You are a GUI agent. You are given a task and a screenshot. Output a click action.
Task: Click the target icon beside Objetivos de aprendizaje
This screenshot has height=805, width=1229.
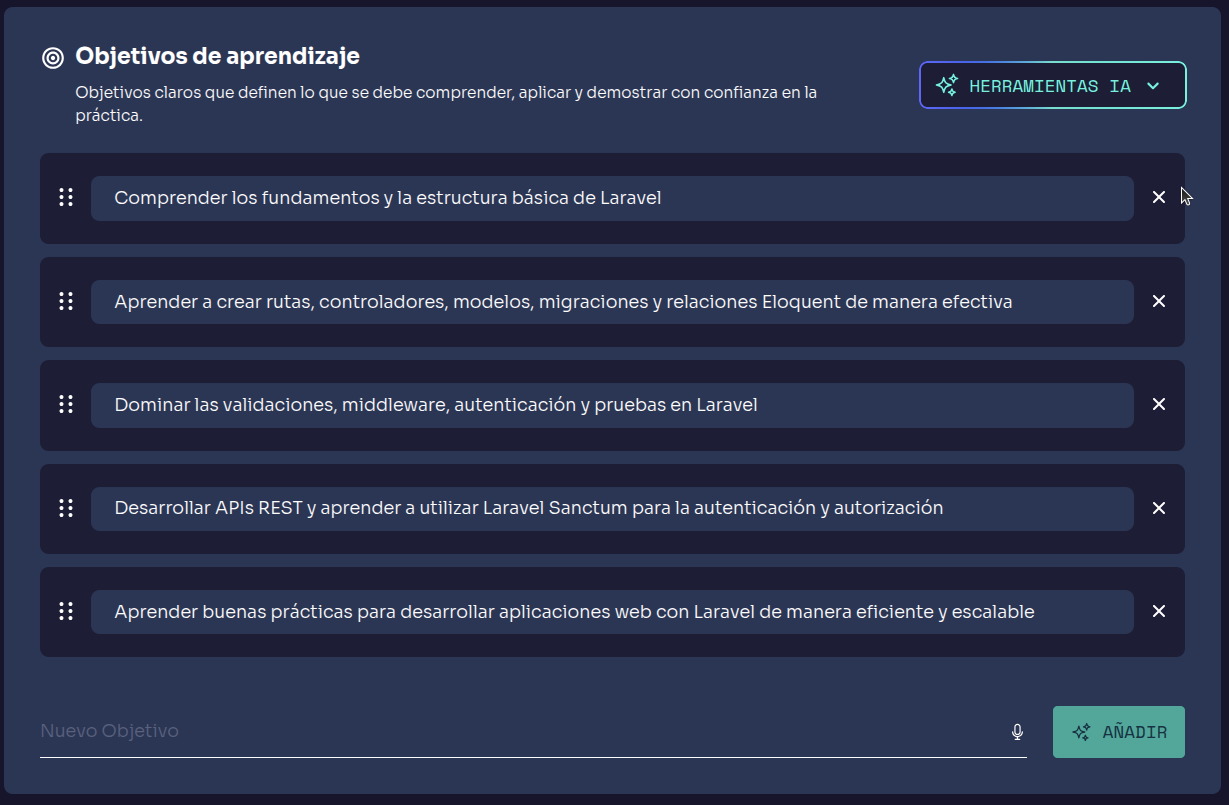click(53, 57)
